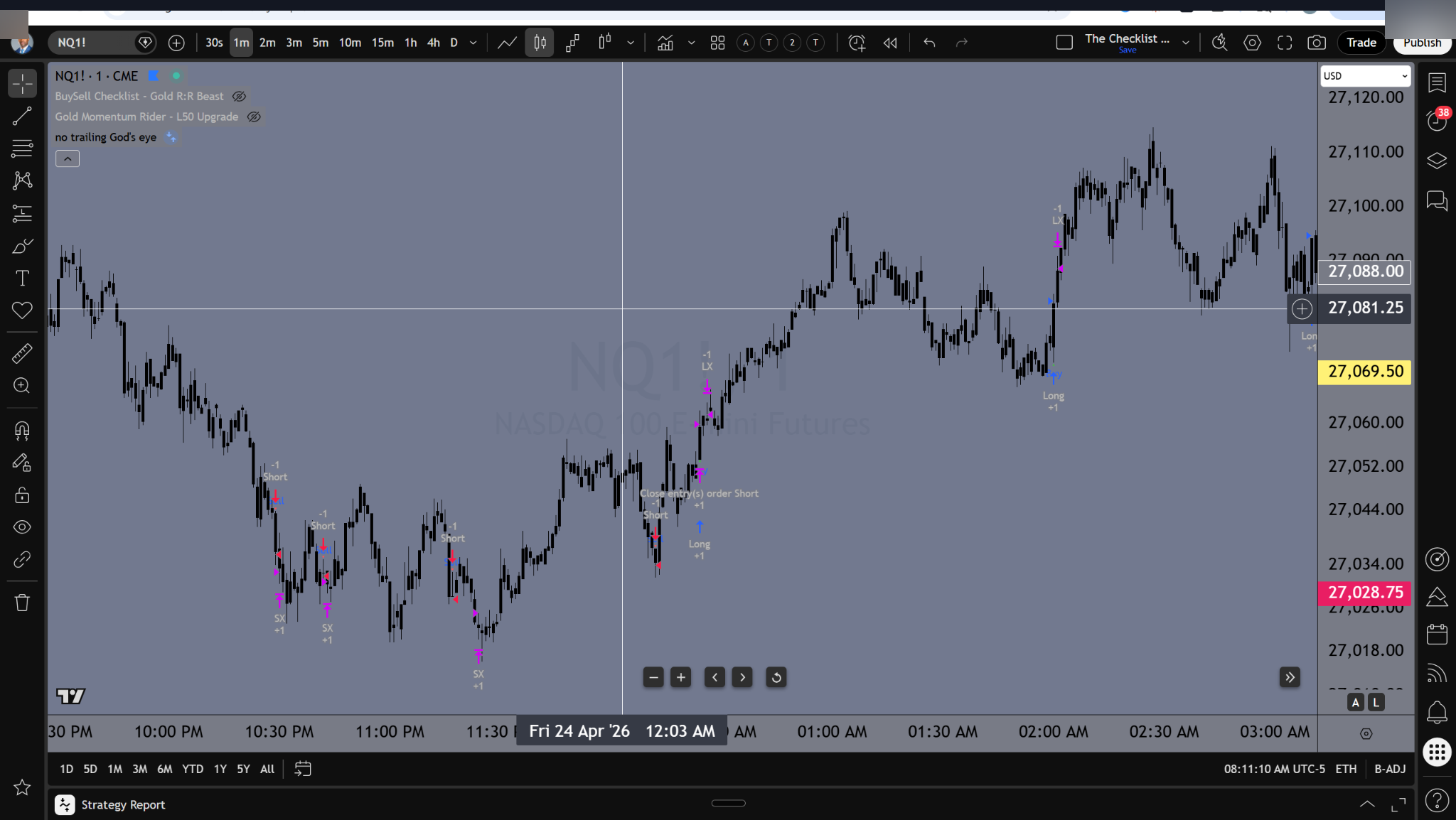The image size is (1456, 820).
Task: Open the Alerts clock icon in the toolbar
Action: click(856, 43)
